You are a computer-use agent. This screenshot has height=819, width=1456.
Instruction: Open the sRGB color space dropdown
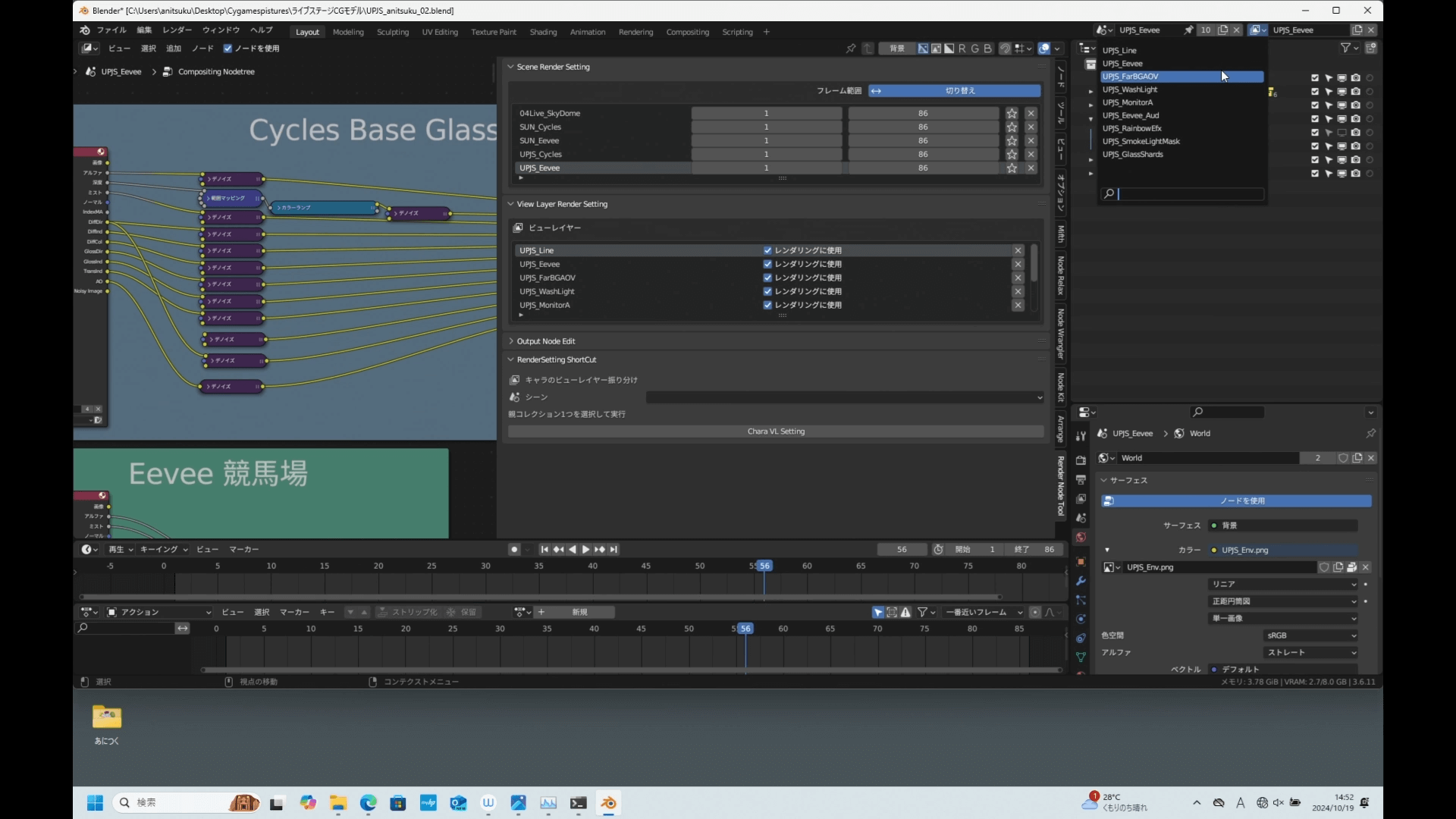point(1310,636)
